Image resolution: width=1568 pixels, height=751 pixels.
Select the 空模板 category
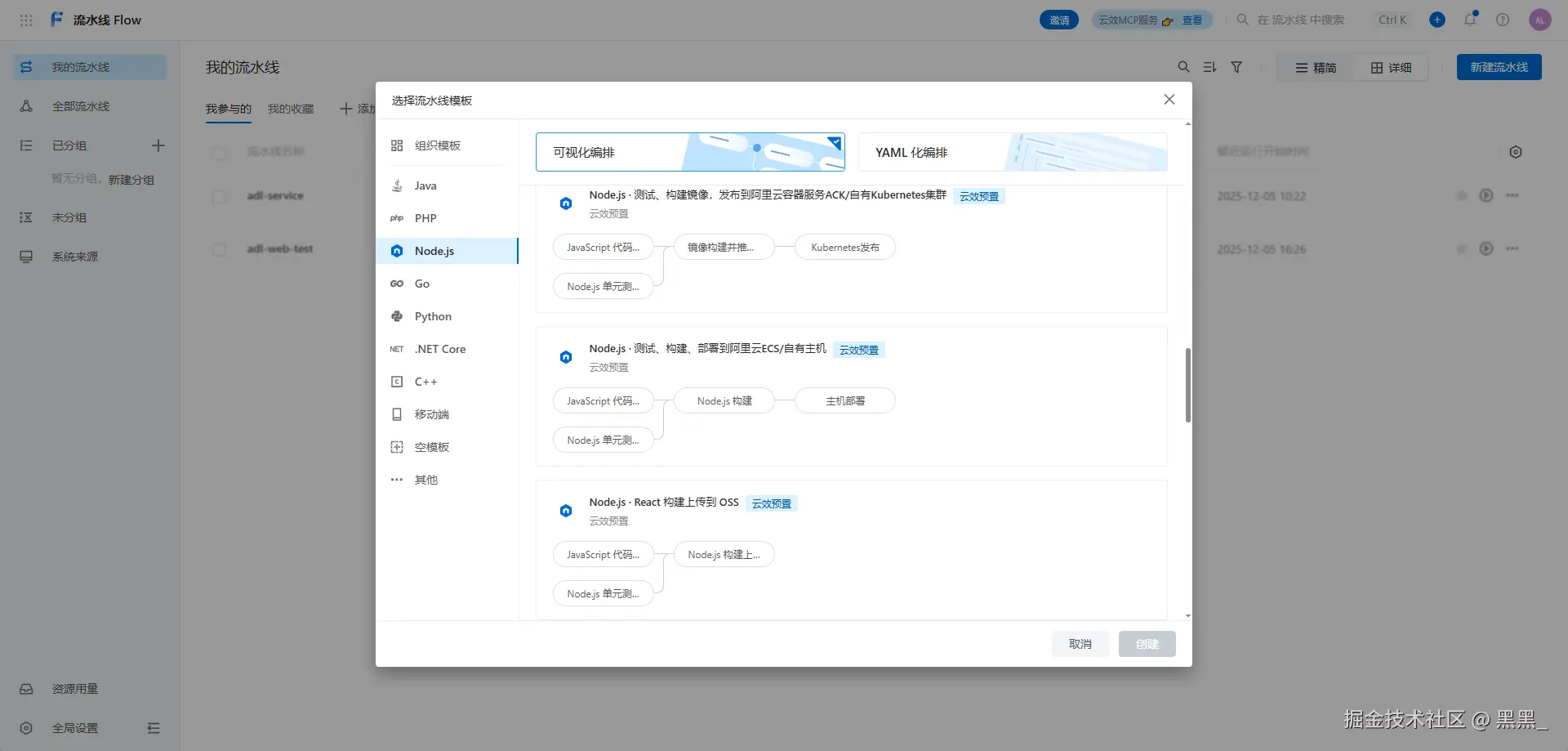pyautogui.click(x=447, y=447)
